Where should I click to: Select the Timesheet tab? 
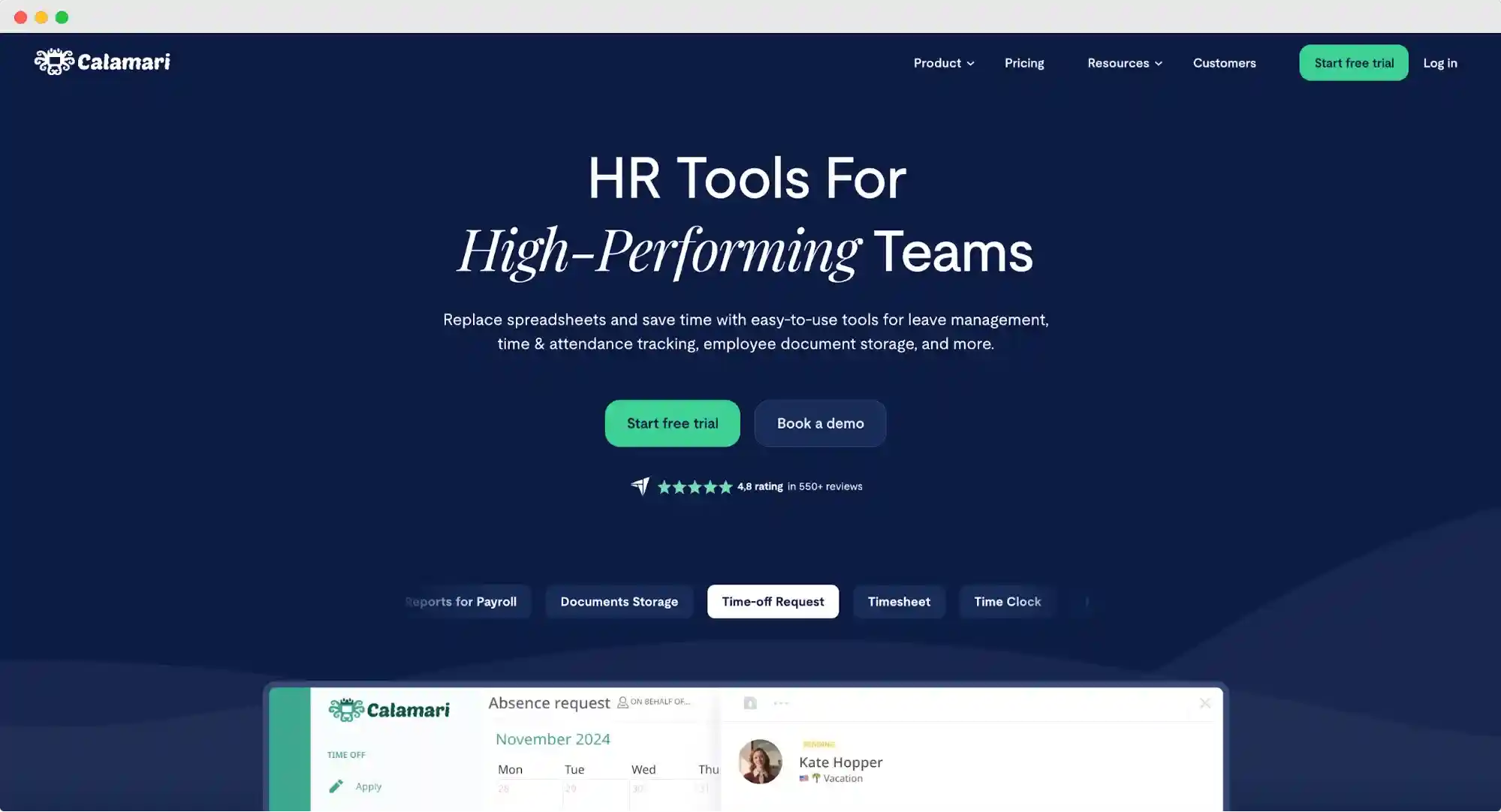[899, 602]
